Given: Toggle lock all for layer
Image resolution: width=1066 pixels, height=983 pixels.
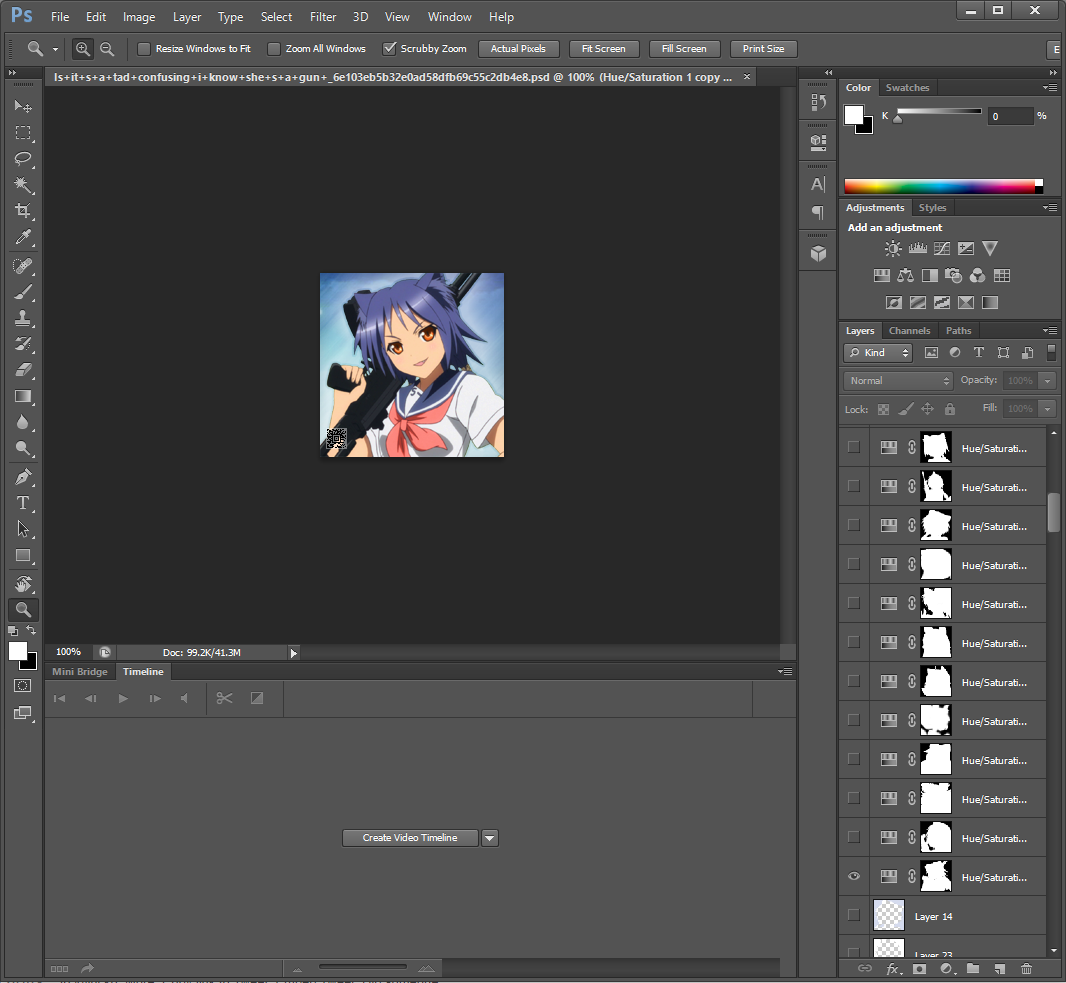Looking at the screenshot, I should point(950,409).
